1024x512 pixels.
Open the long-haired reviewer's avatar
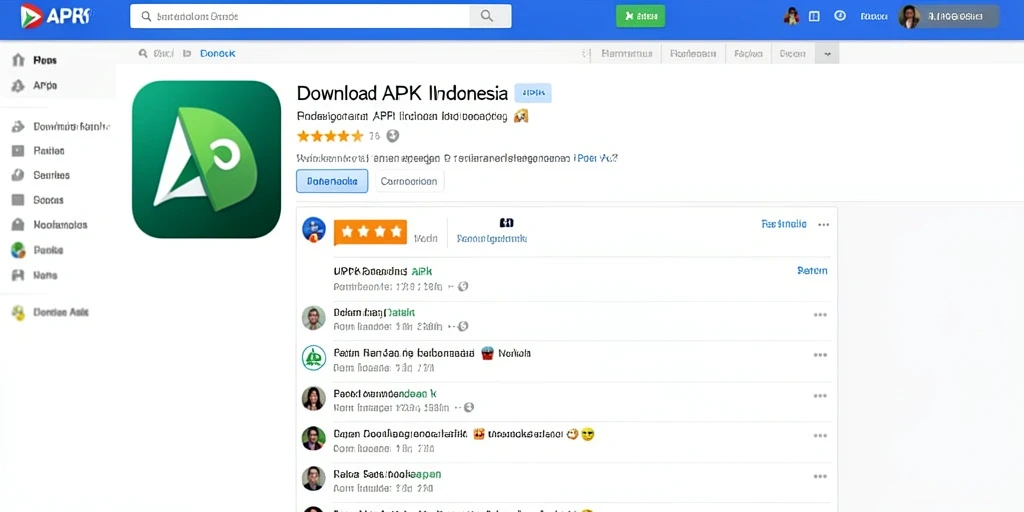(313, 398)
